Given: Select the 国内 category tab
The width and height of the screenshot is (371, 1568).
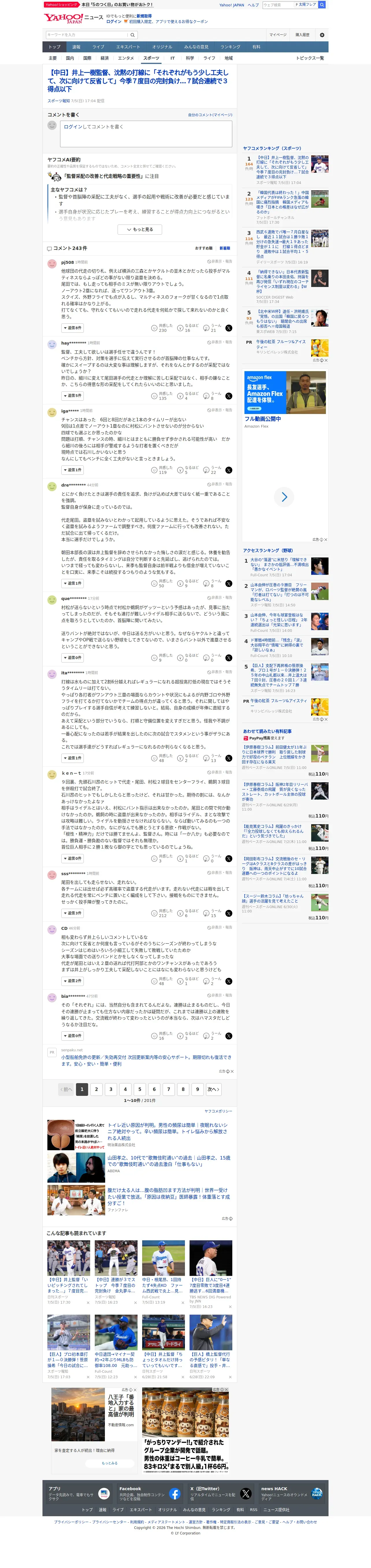Looking at the screenshot, I should coord(70,58).
